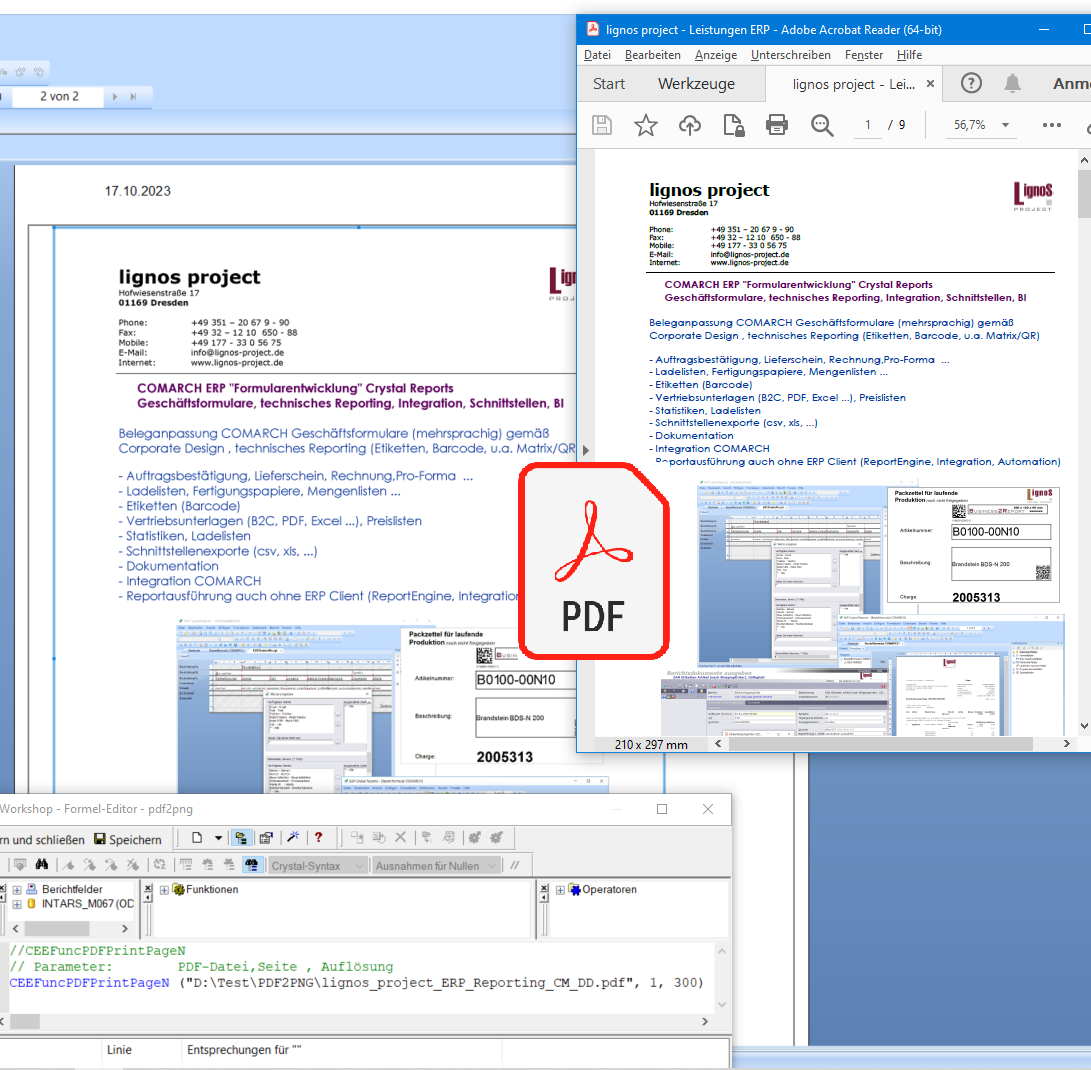Click the INTARS_M067 database cylinder icon
1091x1070 pixels.
click(31, 904)
